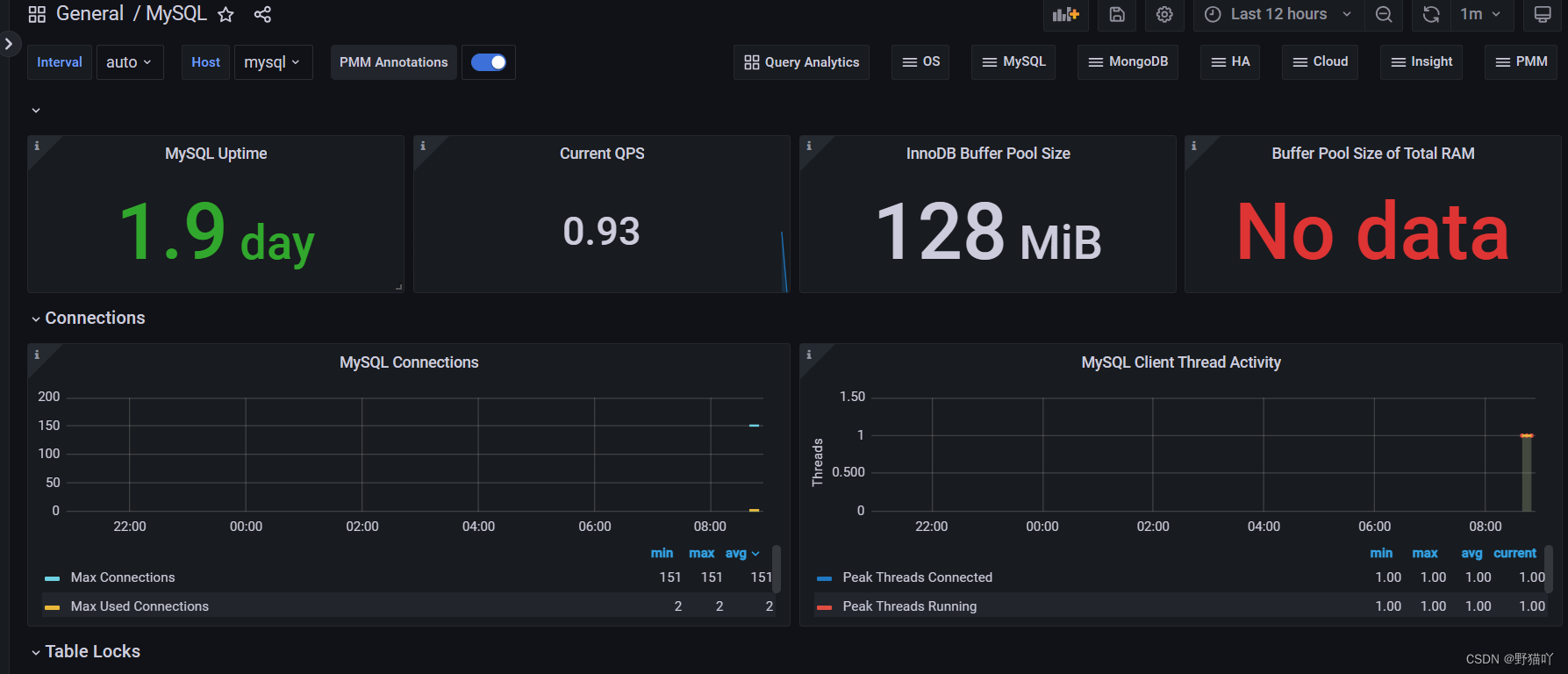The width and height of the screenshot is (1568, 674).
Task: Toggle the PMM Annotations switch
Action: (489, 62)
